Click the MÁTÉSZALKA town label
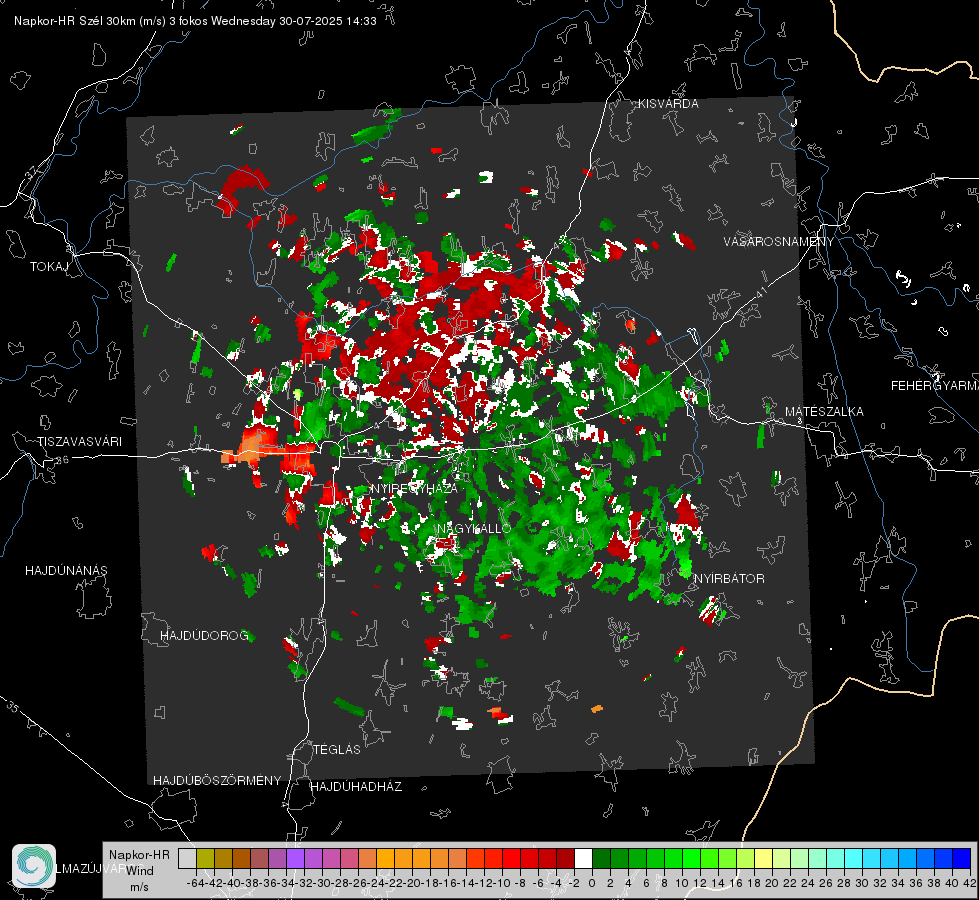 pos(824,411)
